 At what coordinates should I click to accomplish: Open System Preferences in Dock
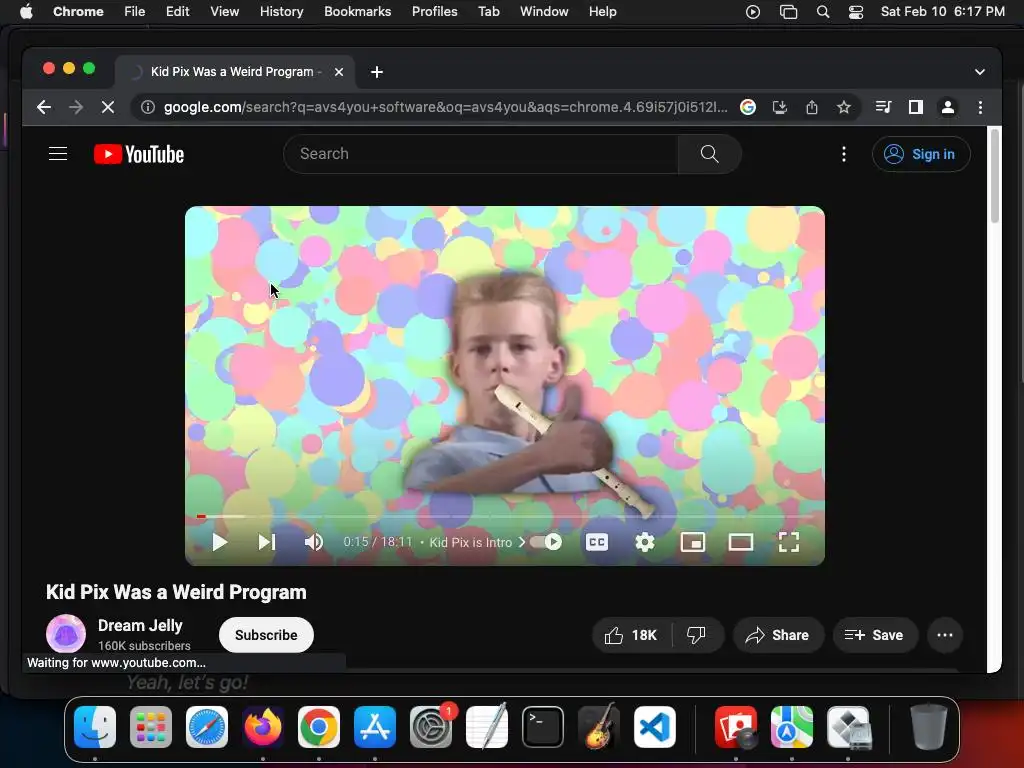coord(431,727)
